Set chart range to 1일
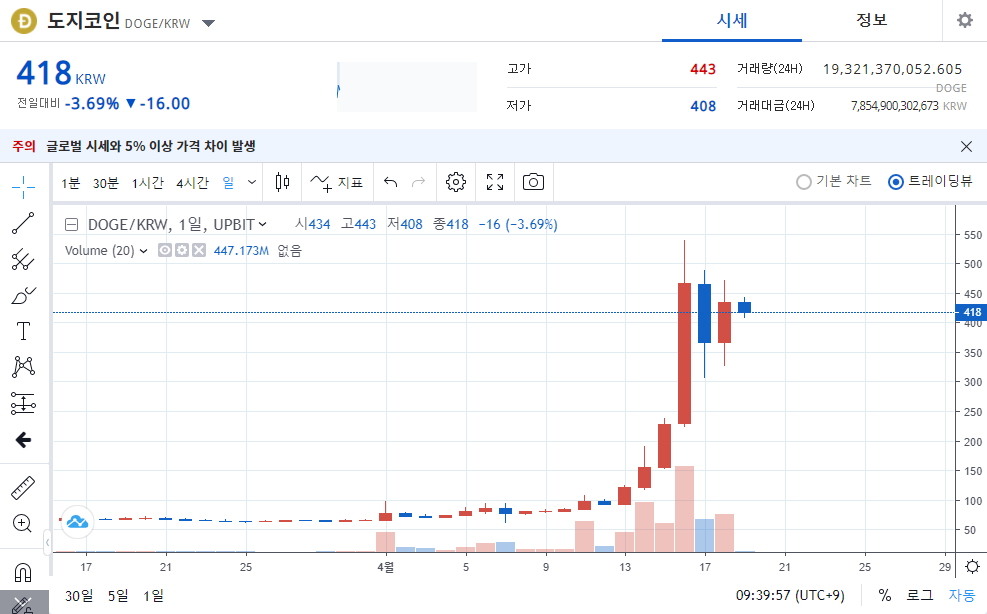Viewport: 987px width, 614px height. click(x=153, y=595)
